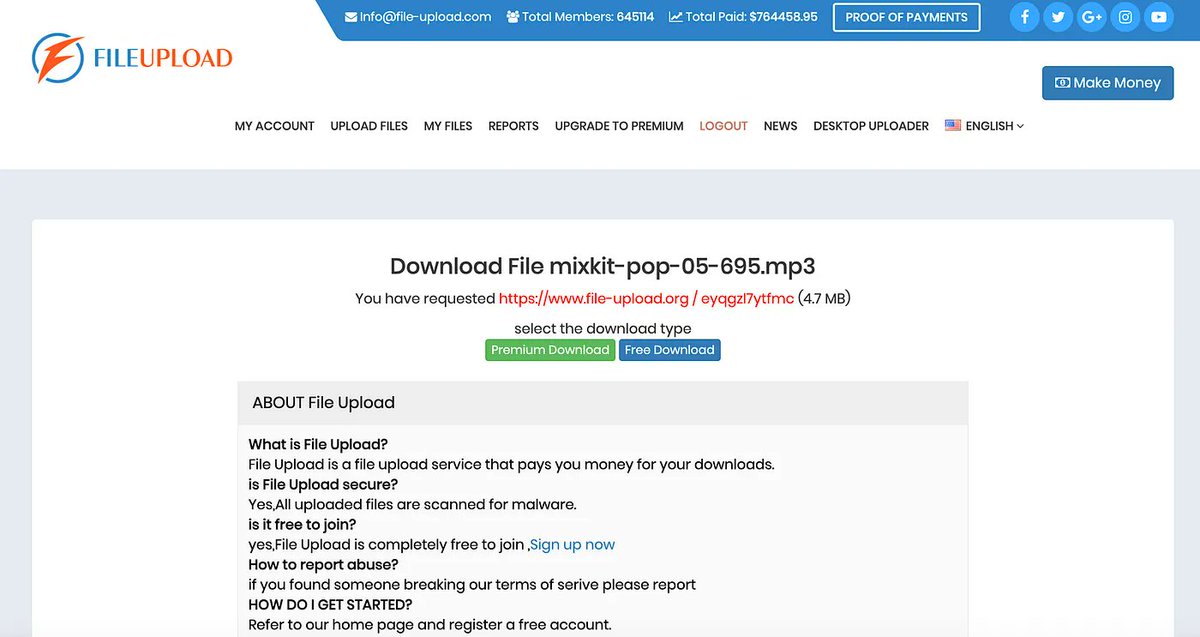Click 'select the download type' label
The width and height of the screenshot is (1200, 637).
pyautogui.click(x=602, y=328)
